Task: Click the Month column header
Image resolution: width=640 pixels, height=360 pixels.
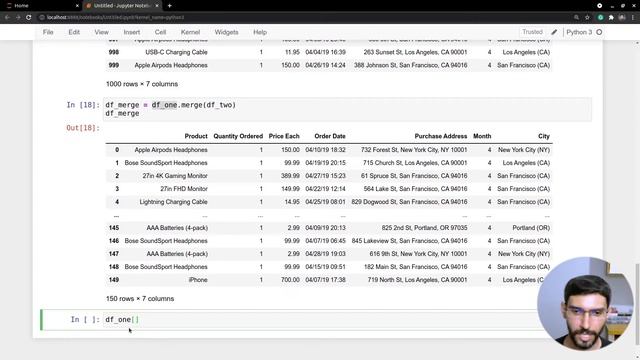Action: [x=482, y=136]
